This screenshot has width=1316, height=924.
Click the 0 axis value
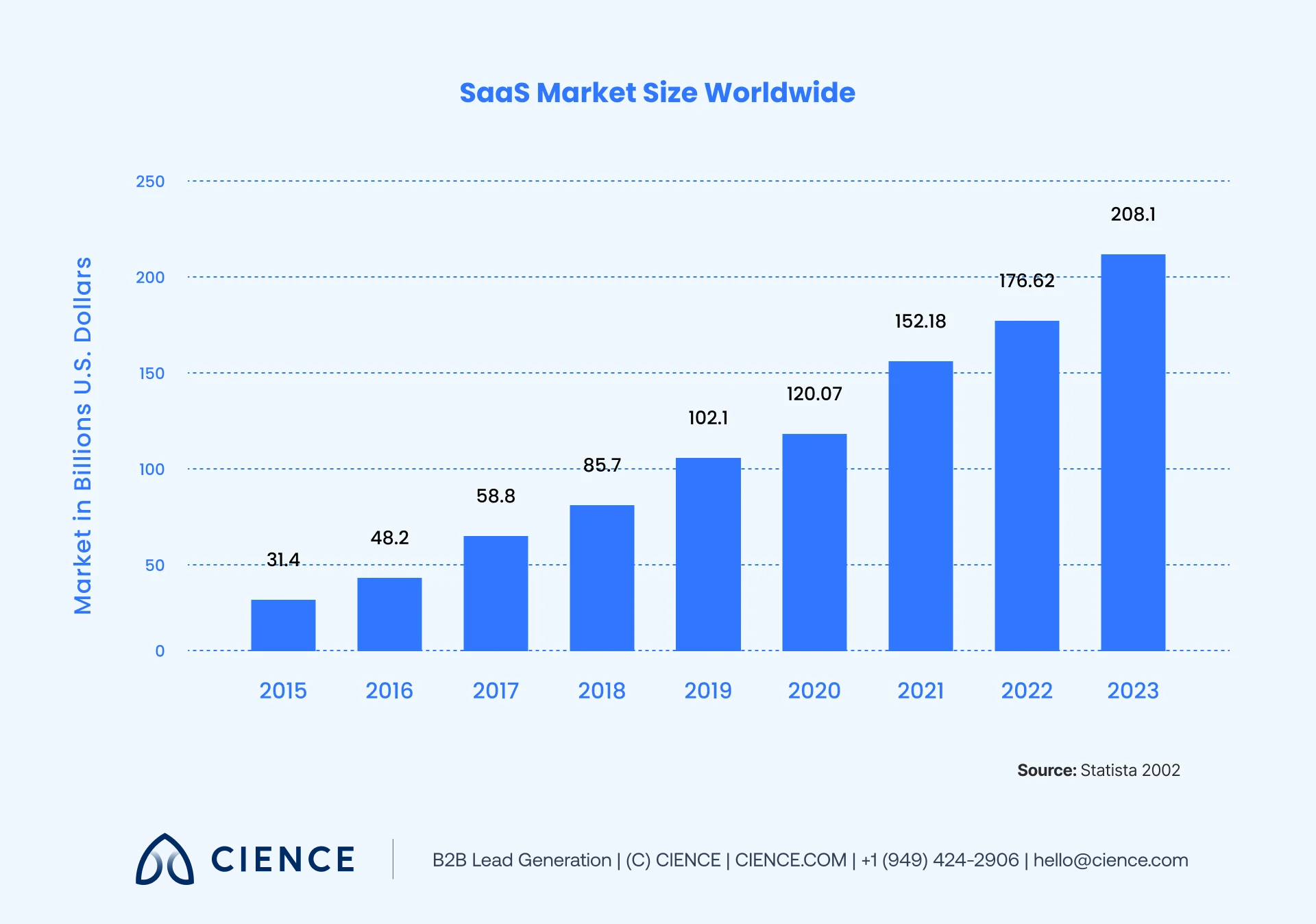click(160, 651)
